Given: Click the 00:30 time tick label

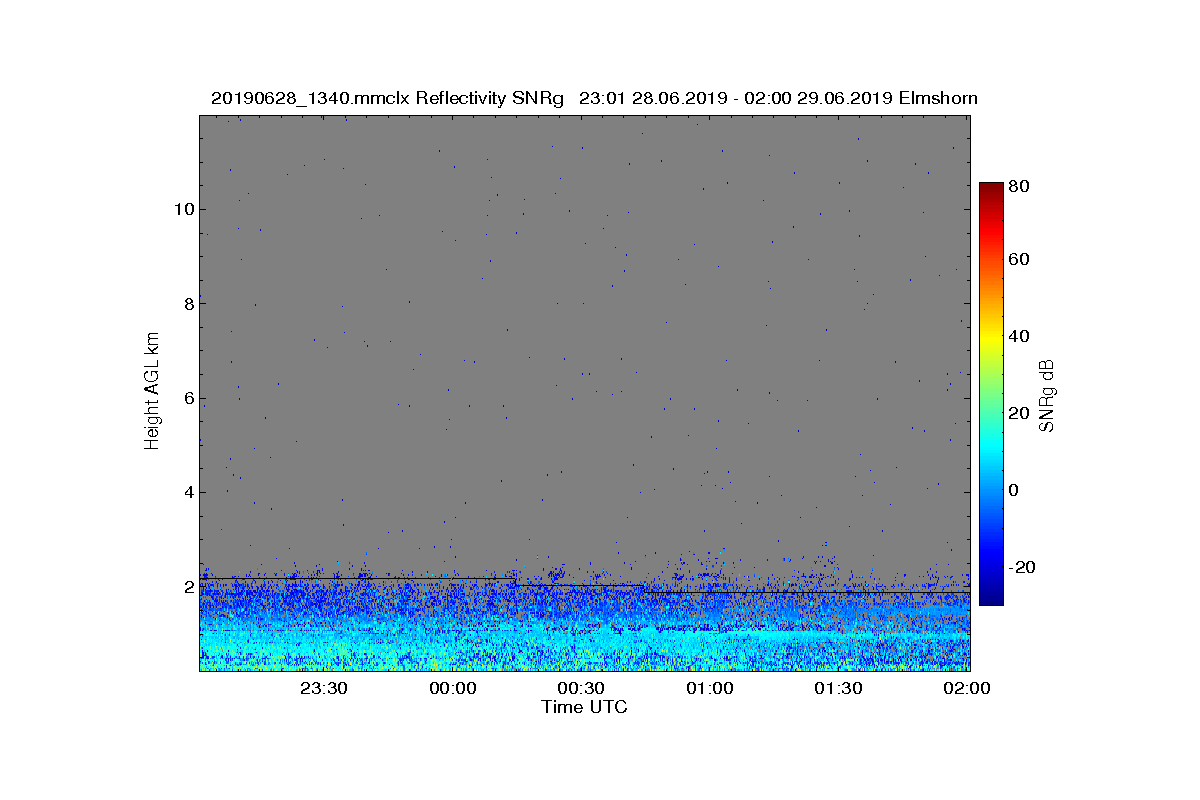Looking at the screenshot, I should (x=581, y=689).
